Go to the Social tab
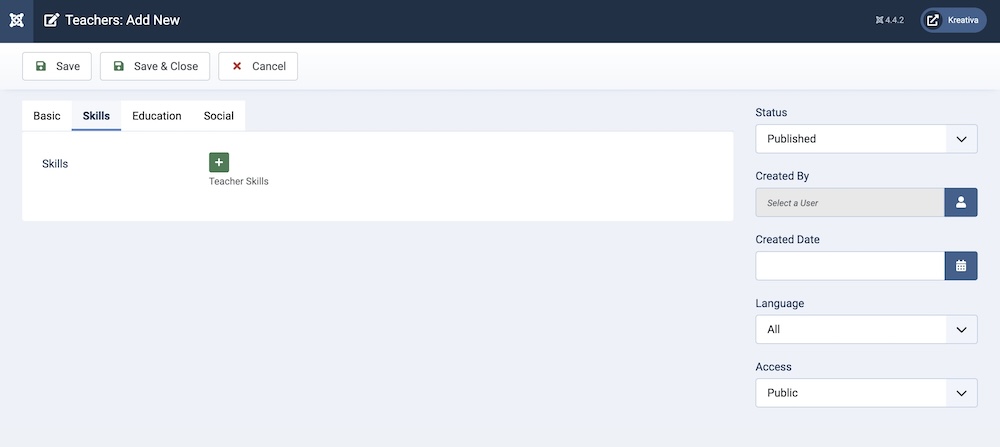The image size is (1000, 447). 219,115
